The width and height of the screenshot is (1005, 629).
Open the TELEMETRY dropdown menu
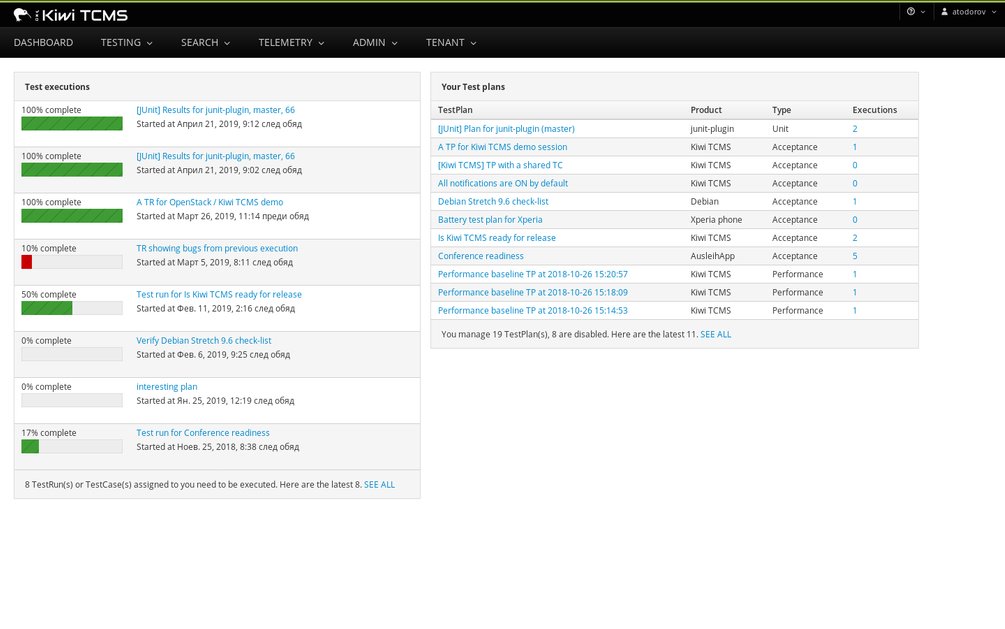pos(291,42)
